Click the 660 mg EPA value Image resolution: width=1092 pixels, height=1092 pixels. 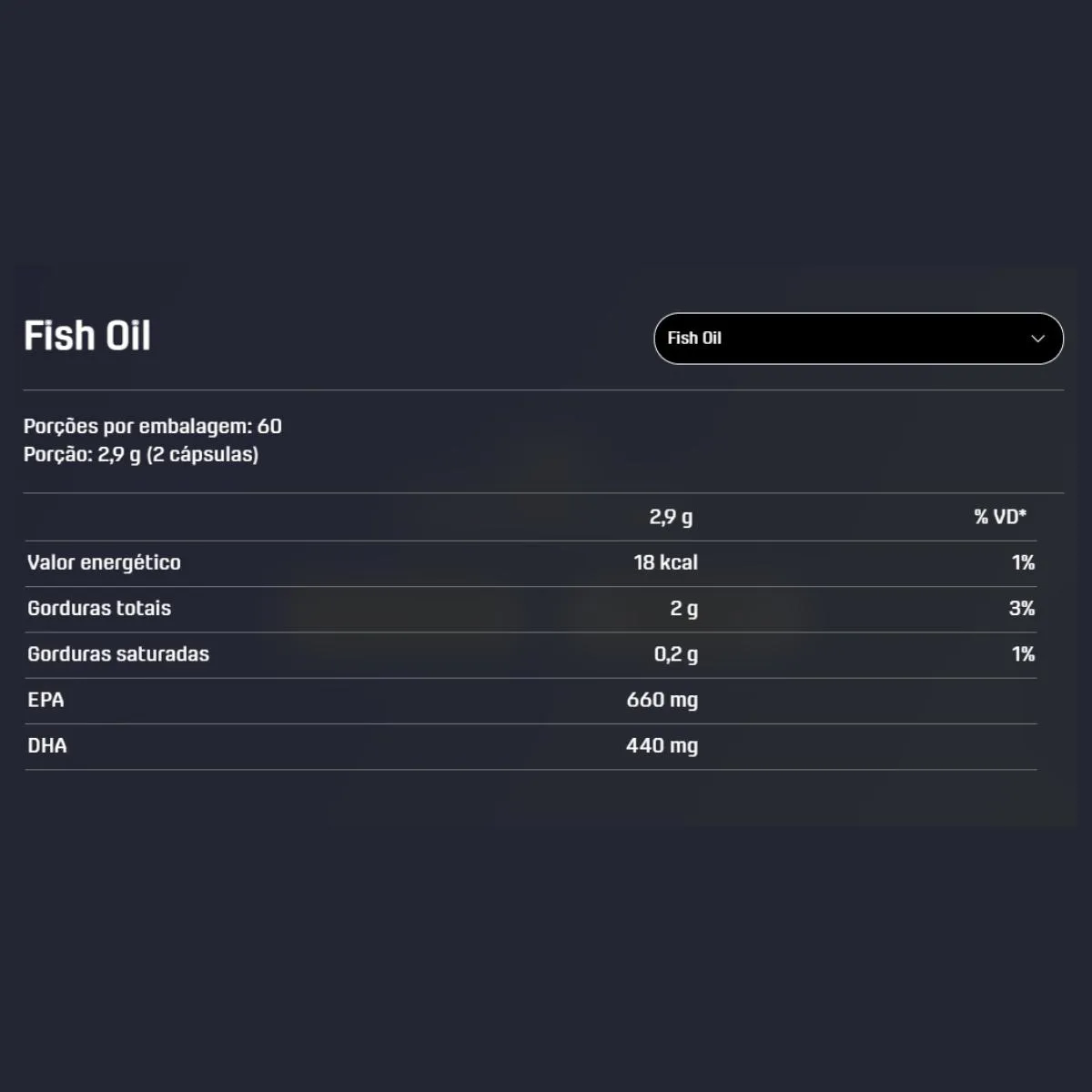pos(662,700)
